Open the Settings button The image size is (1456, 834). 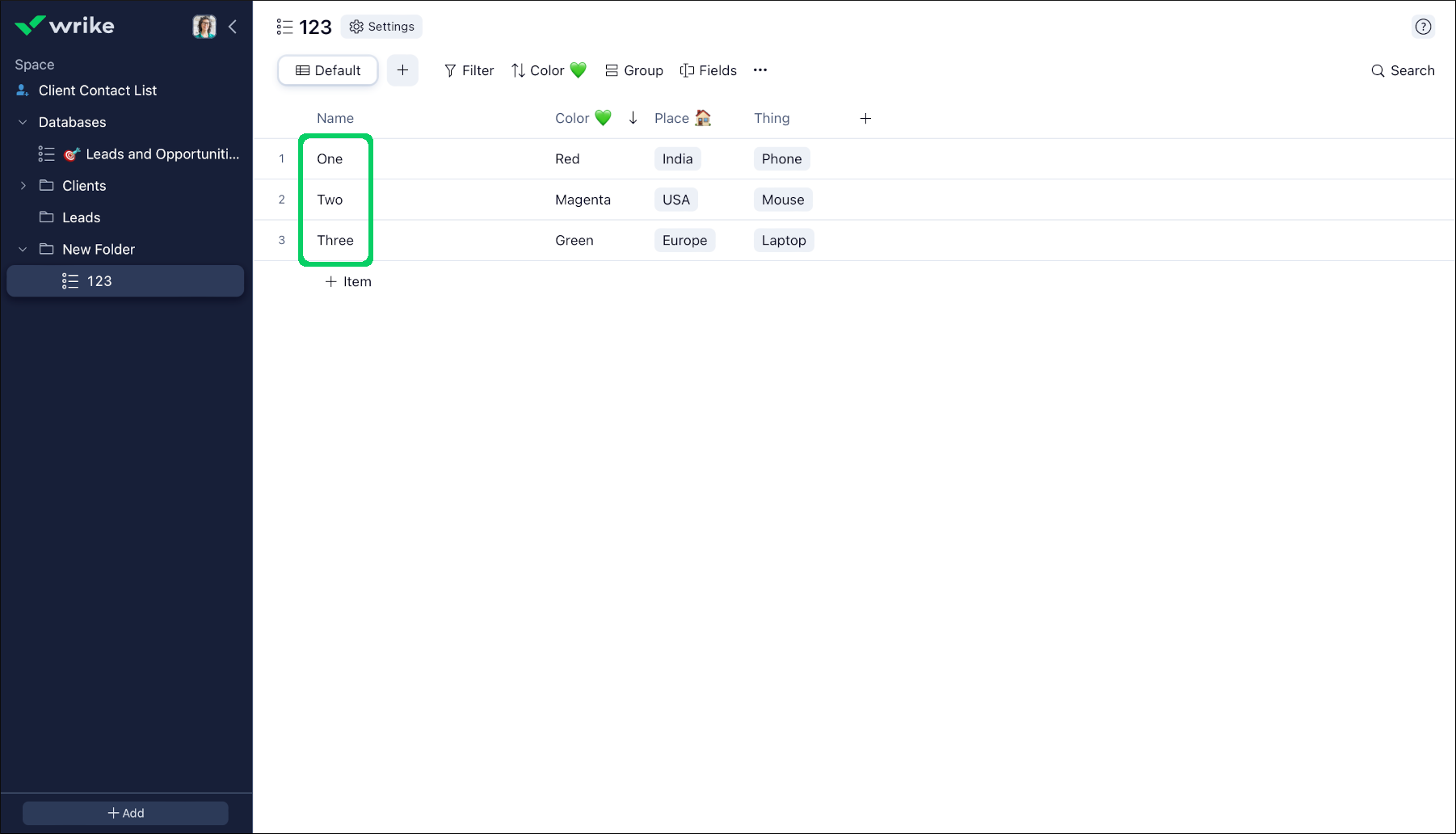point(381,27)
